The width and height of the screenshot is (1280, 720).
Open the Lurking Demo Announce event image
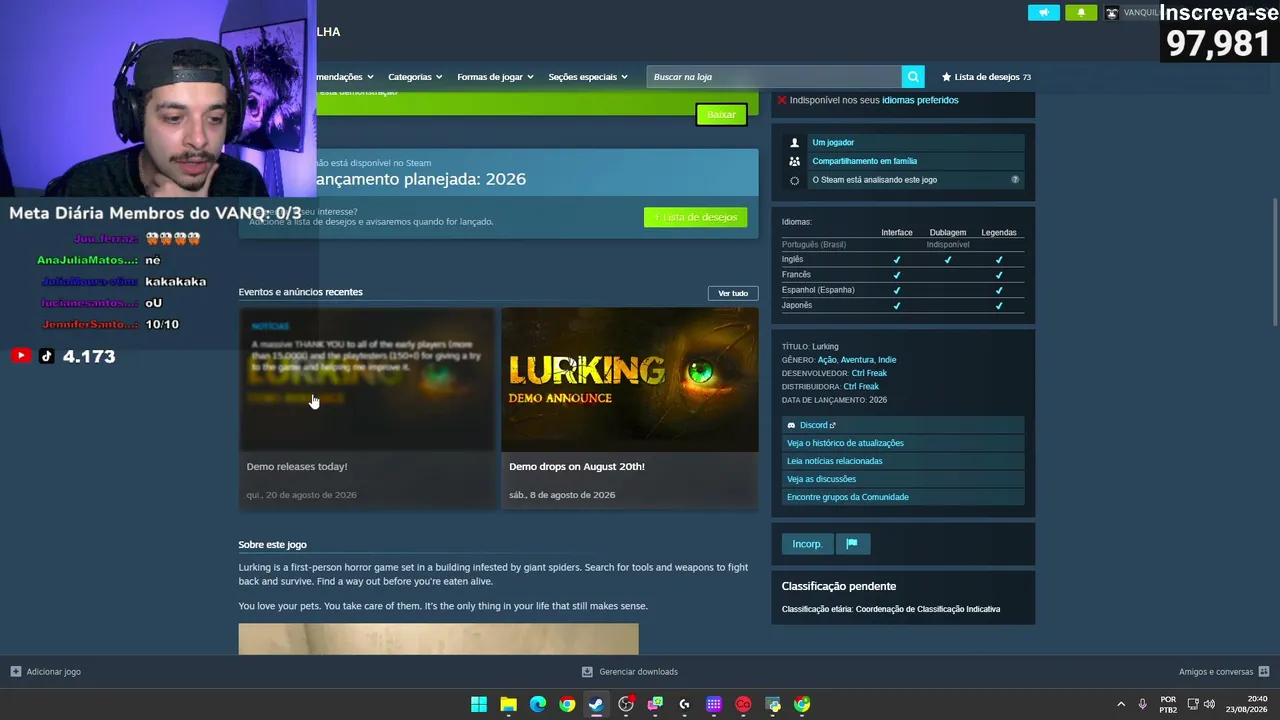(629, 379)
